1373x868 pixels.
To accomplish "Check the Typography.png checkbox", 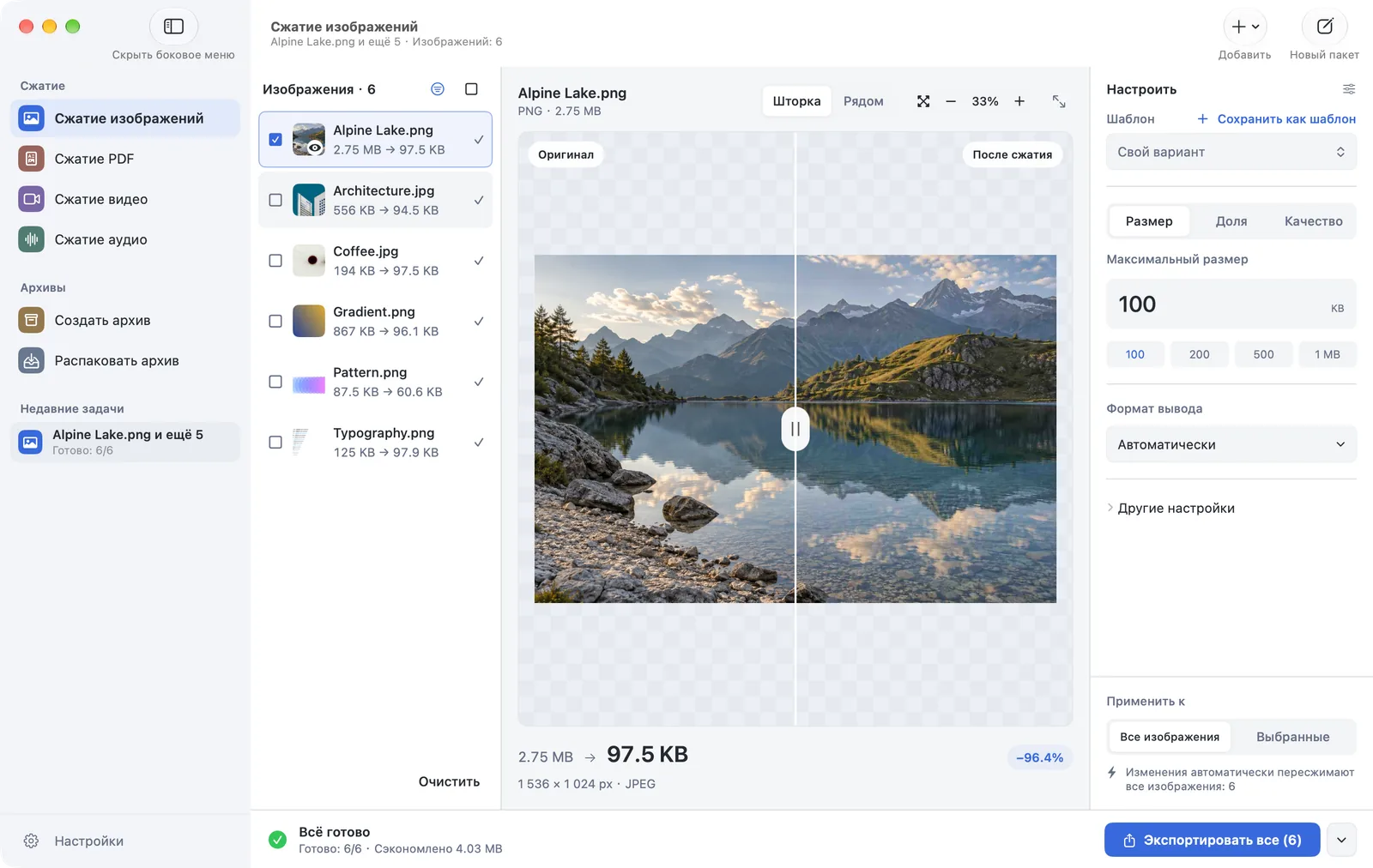I will (275, 443).
